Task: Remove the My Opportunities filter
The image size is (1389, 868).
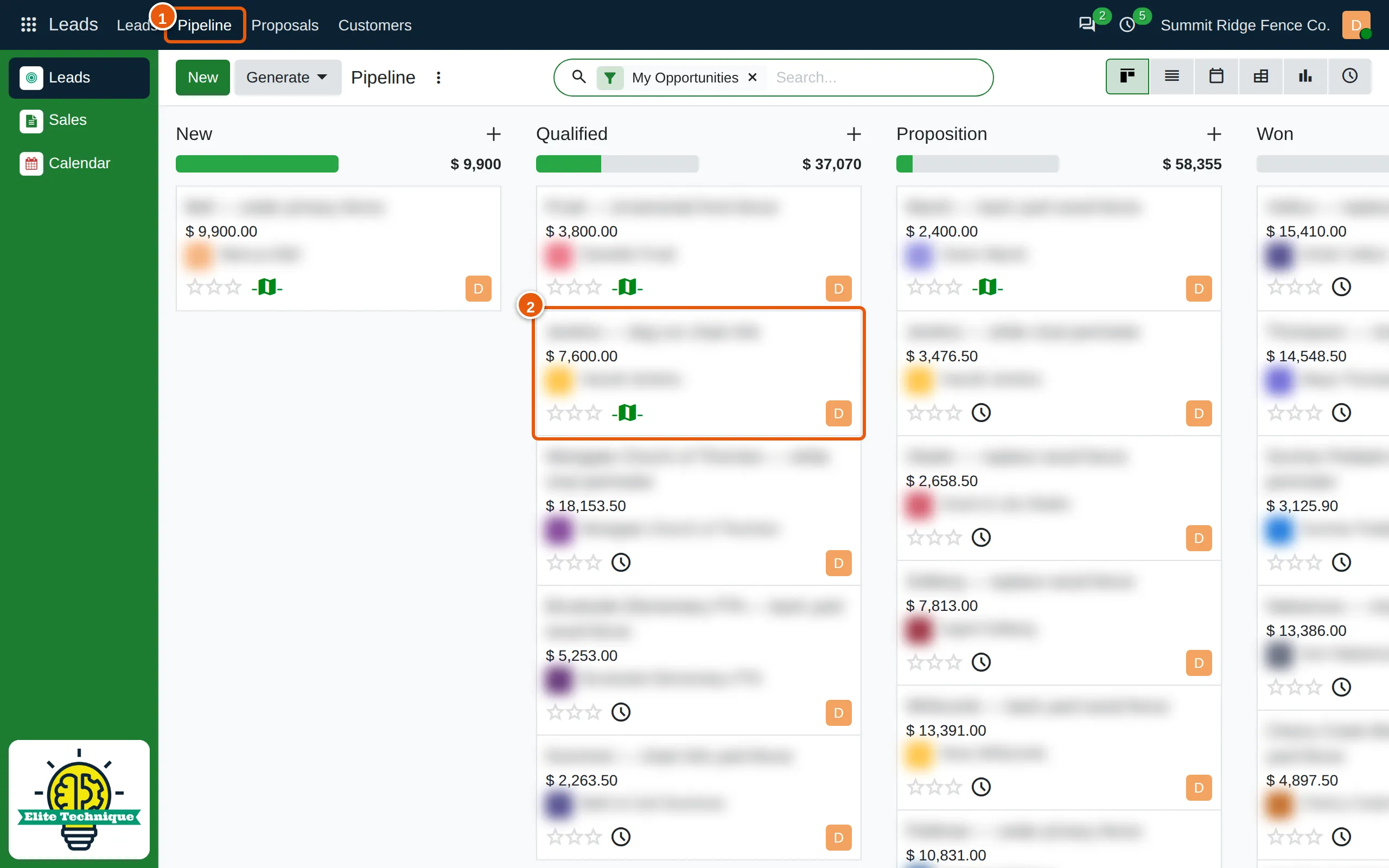Action: point(753,78)
